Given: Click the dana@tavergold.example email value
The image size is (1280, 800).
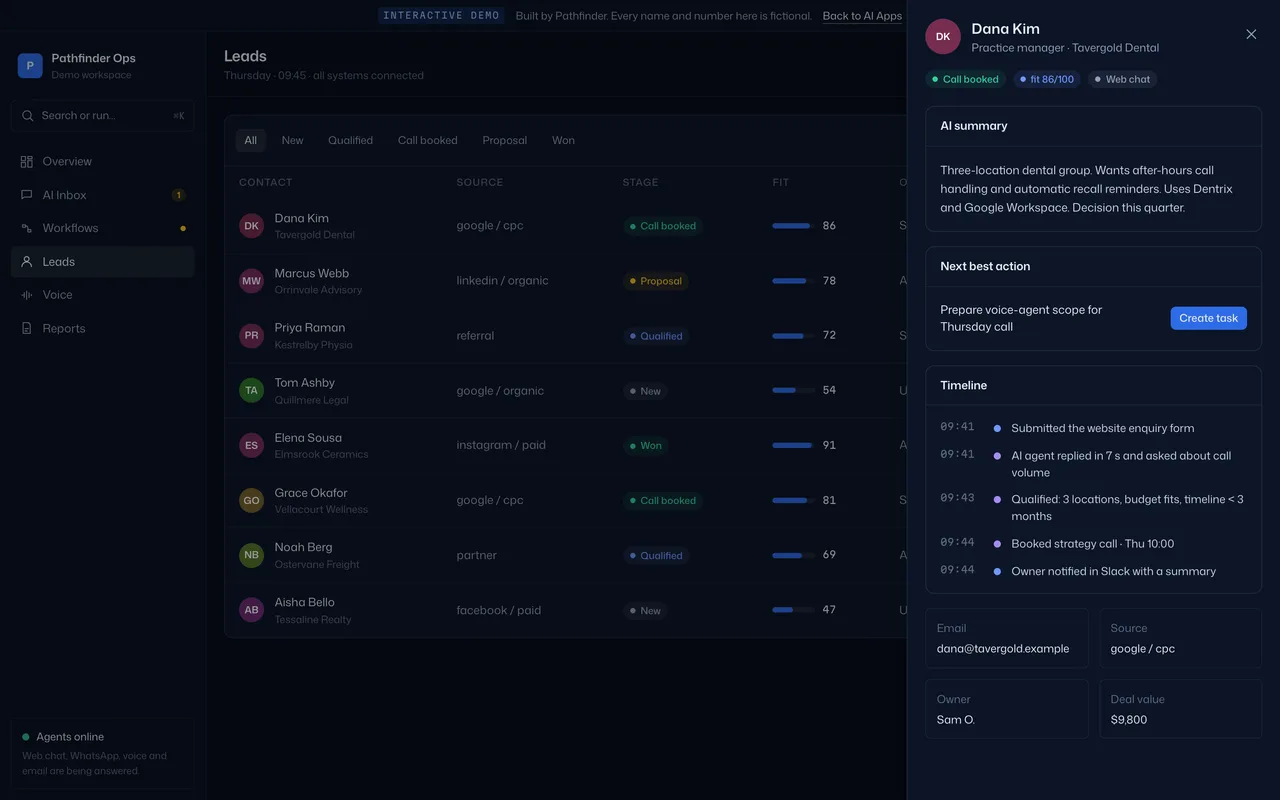Looking at the screenshot, I should point(1003,649).
